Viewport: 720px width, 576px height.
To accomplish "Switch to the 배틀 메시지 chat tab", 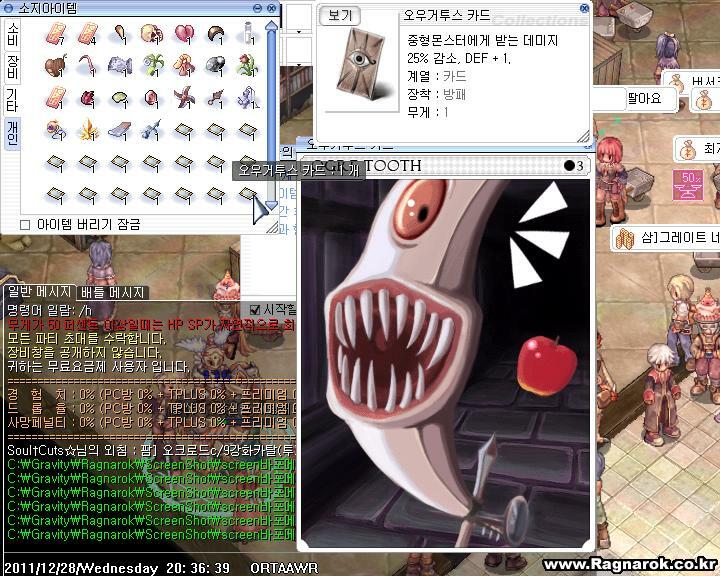I will [113, 293].
